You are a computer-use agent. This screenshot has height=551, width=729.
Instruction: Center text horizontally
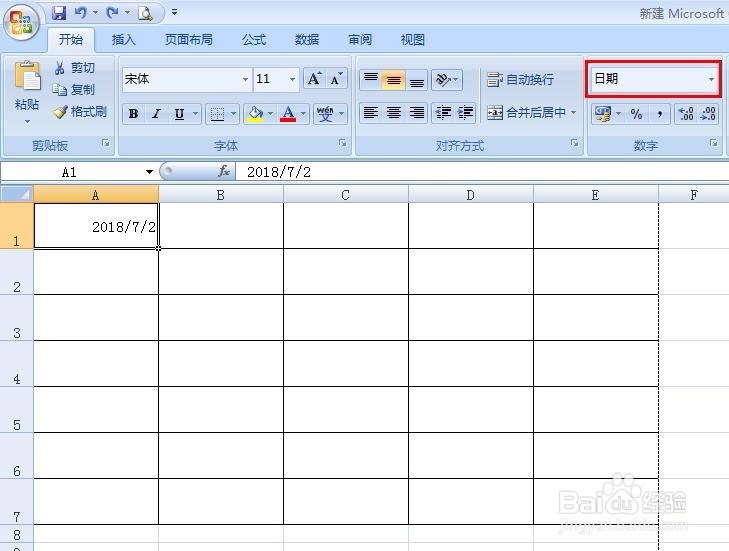click(x=394, y=113)
